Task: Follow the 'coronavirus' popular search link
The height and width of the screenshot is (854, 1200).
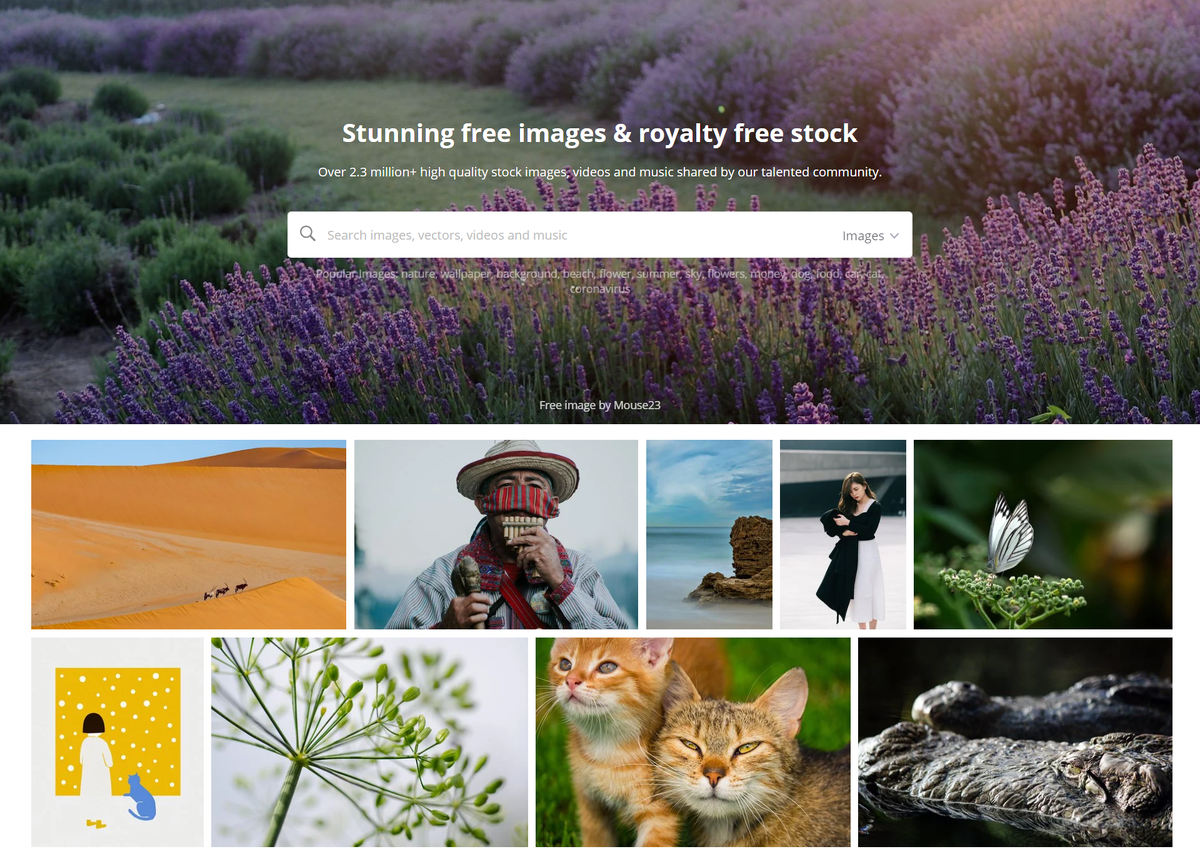Action: point(600,289)
